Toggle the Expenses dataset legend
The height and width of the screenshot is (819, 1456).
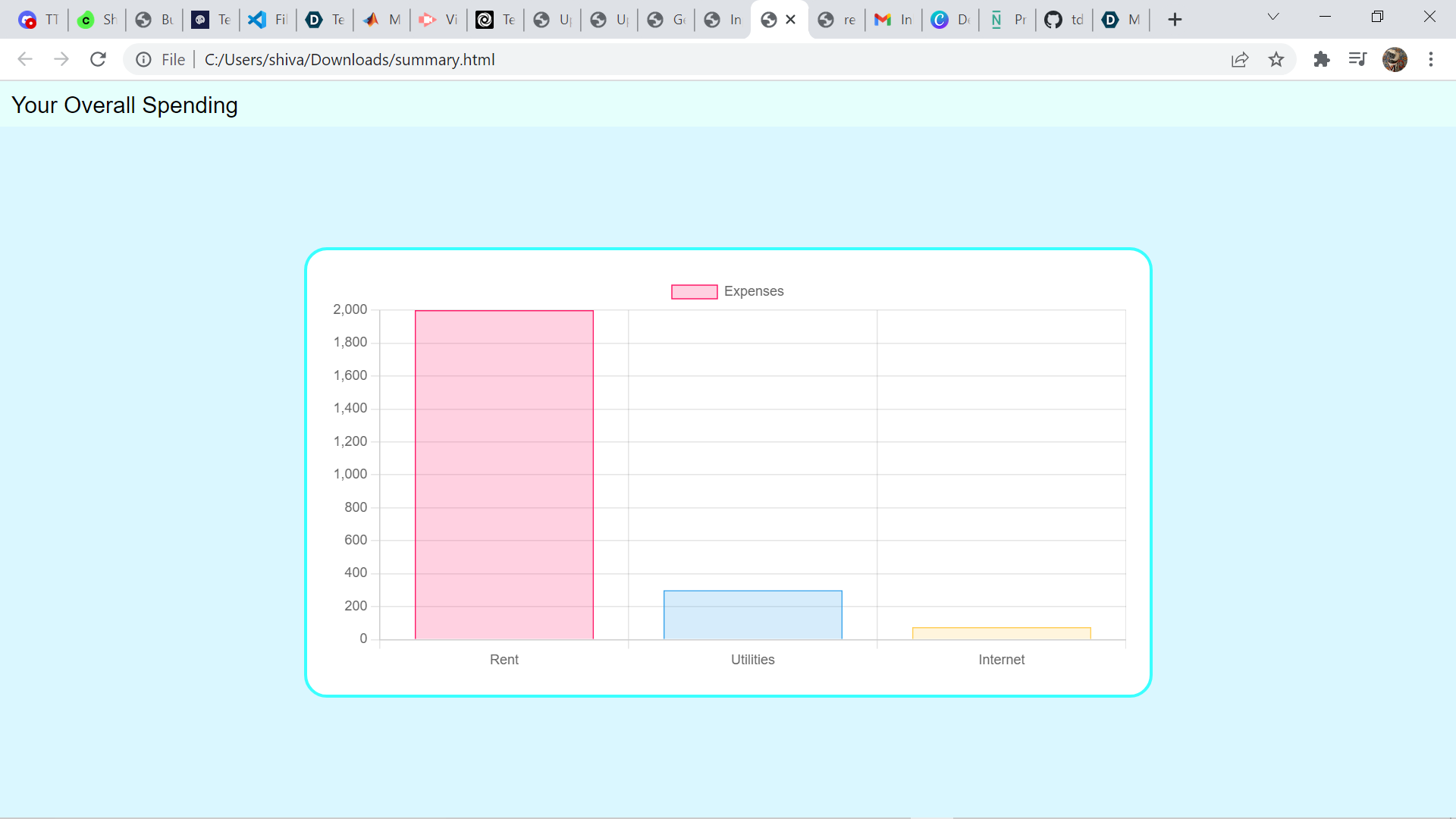753,291
